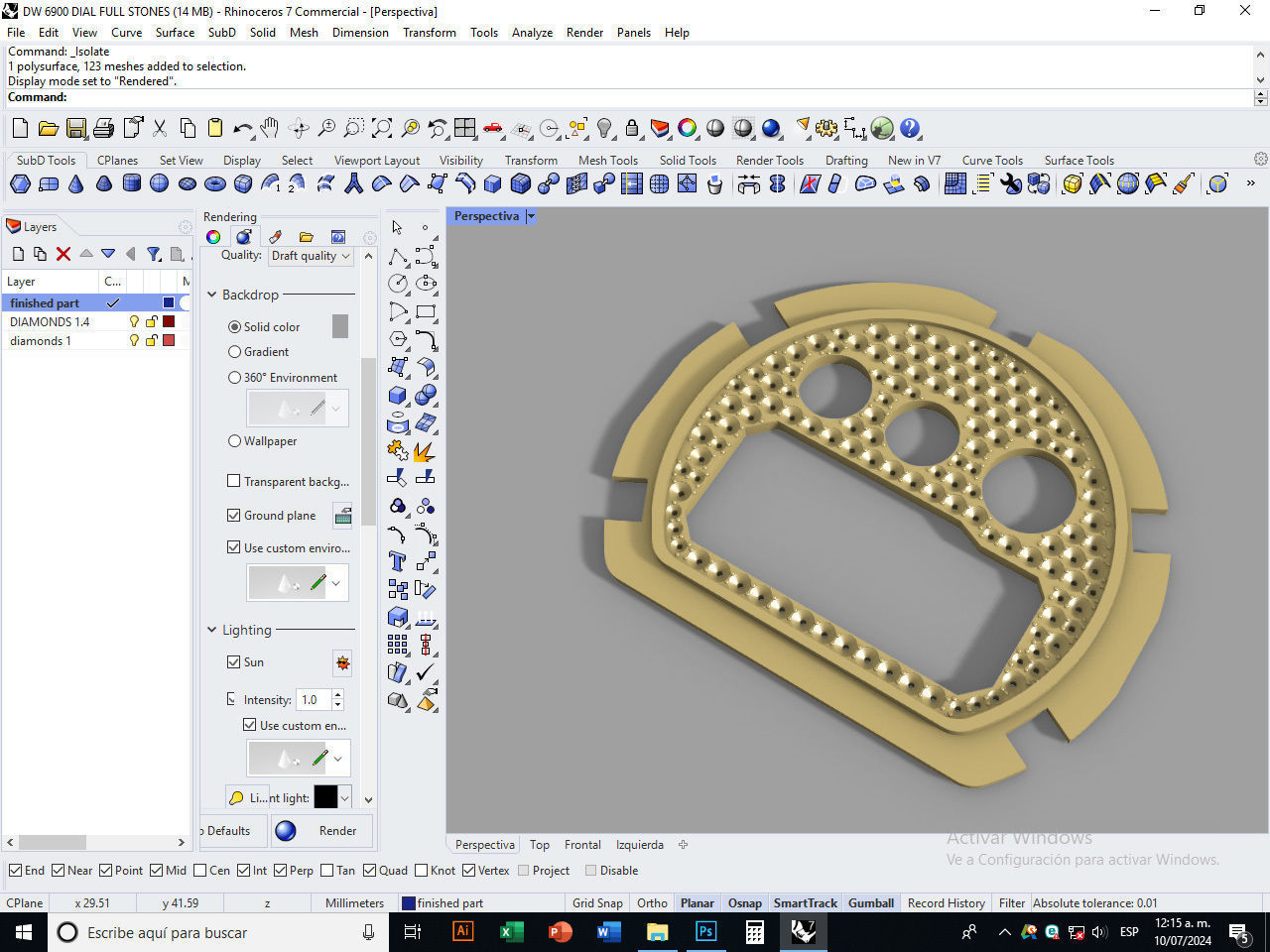Click the Sun settings icon
The width and height of the screenshot is (1270, 952).
(x=342, y=662)
